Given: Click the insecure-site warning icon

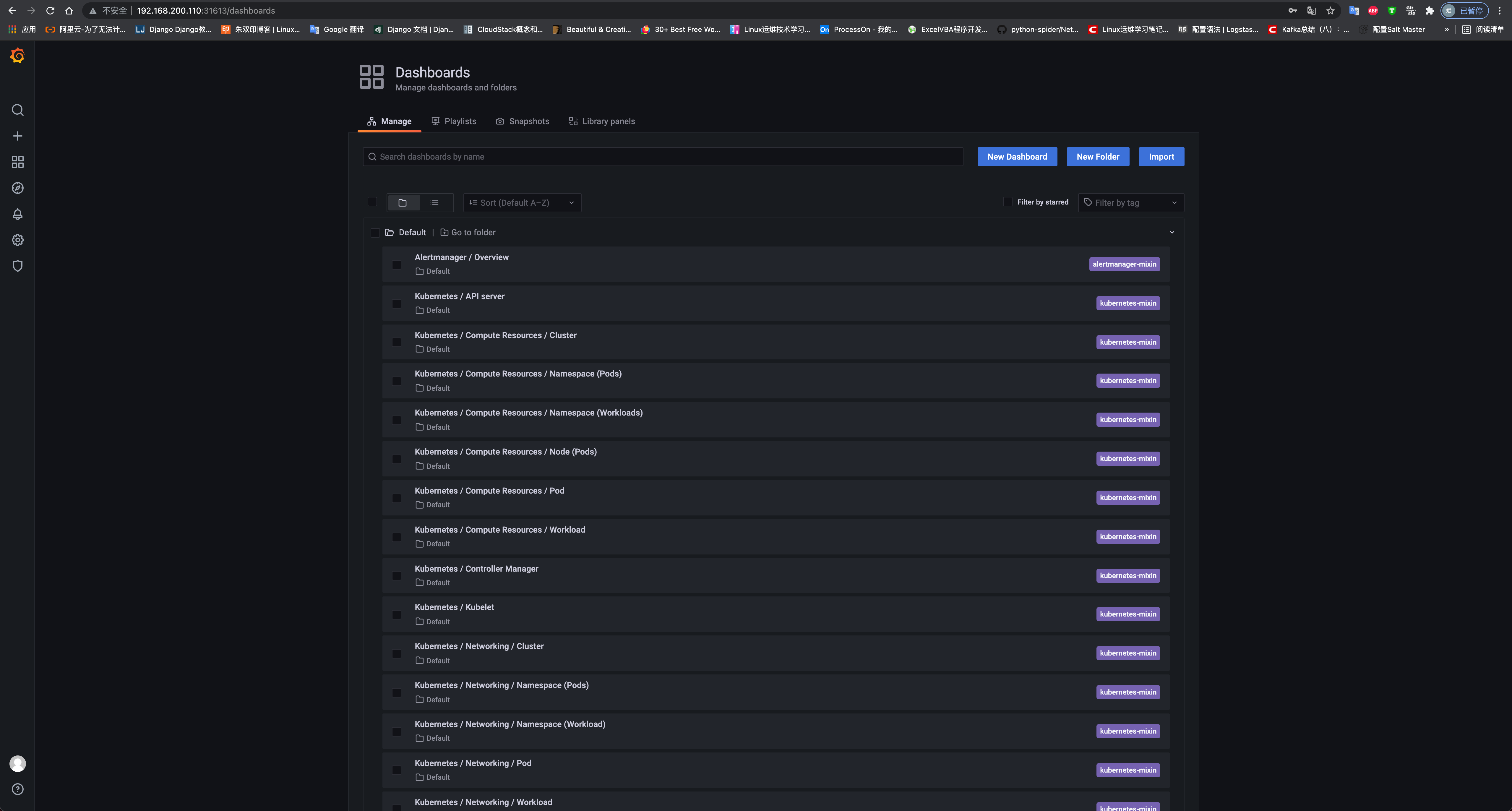Looking at the screenshot, I should tap(93, 11).
